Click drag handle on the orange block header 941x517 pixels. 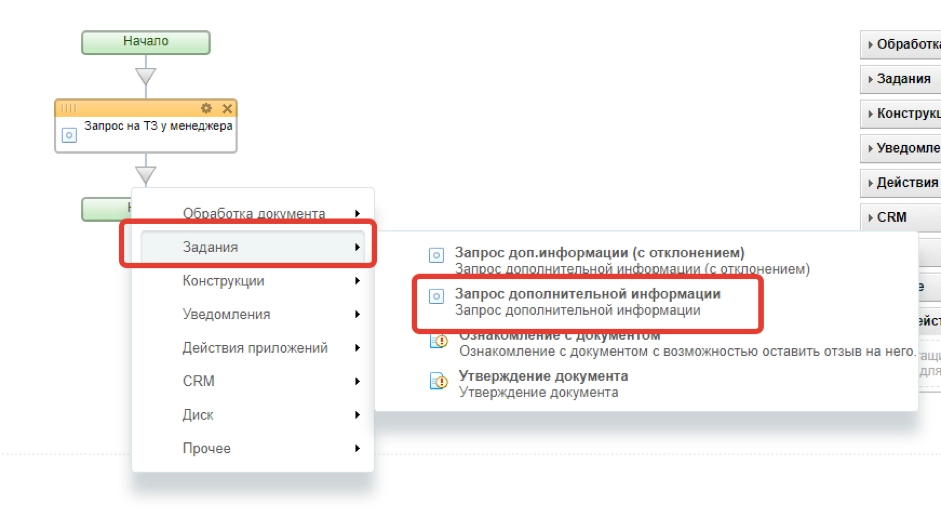point(70,108)
